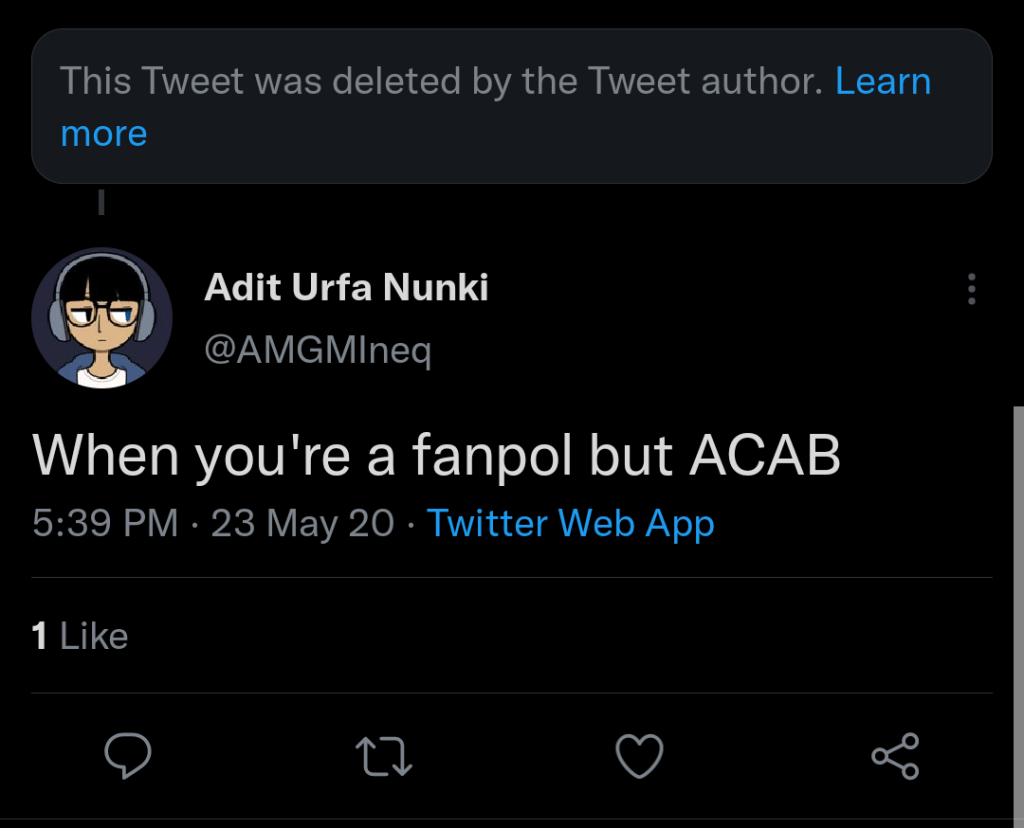View who liked via "1 Like"
The image size is (1024, 828).
[80, 636]
